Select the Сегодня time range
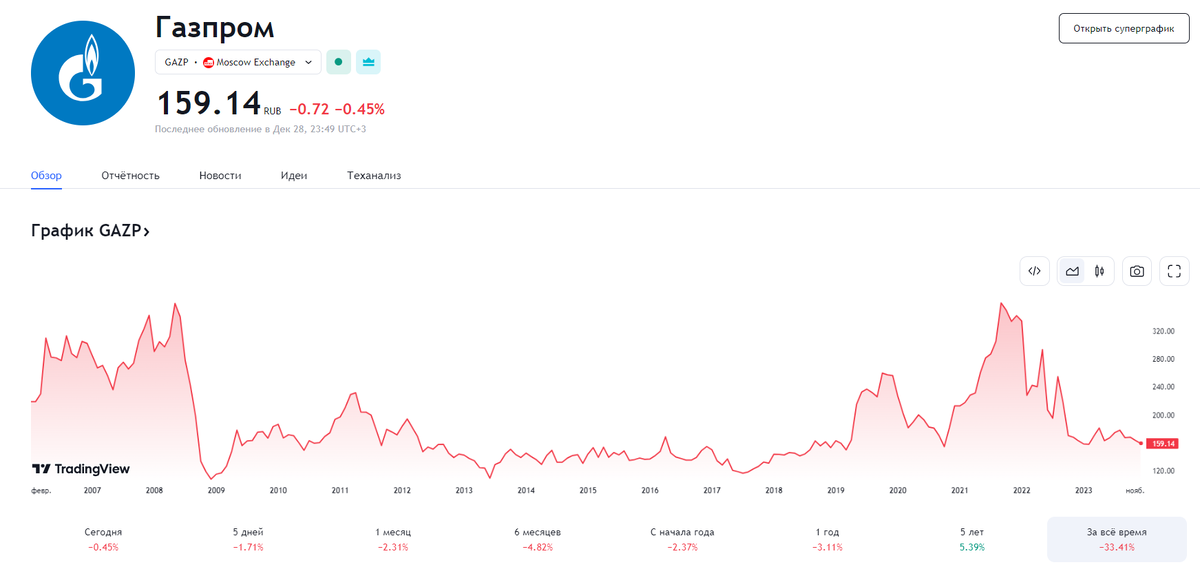This screenshot has width=1200, height=567. 103,539
